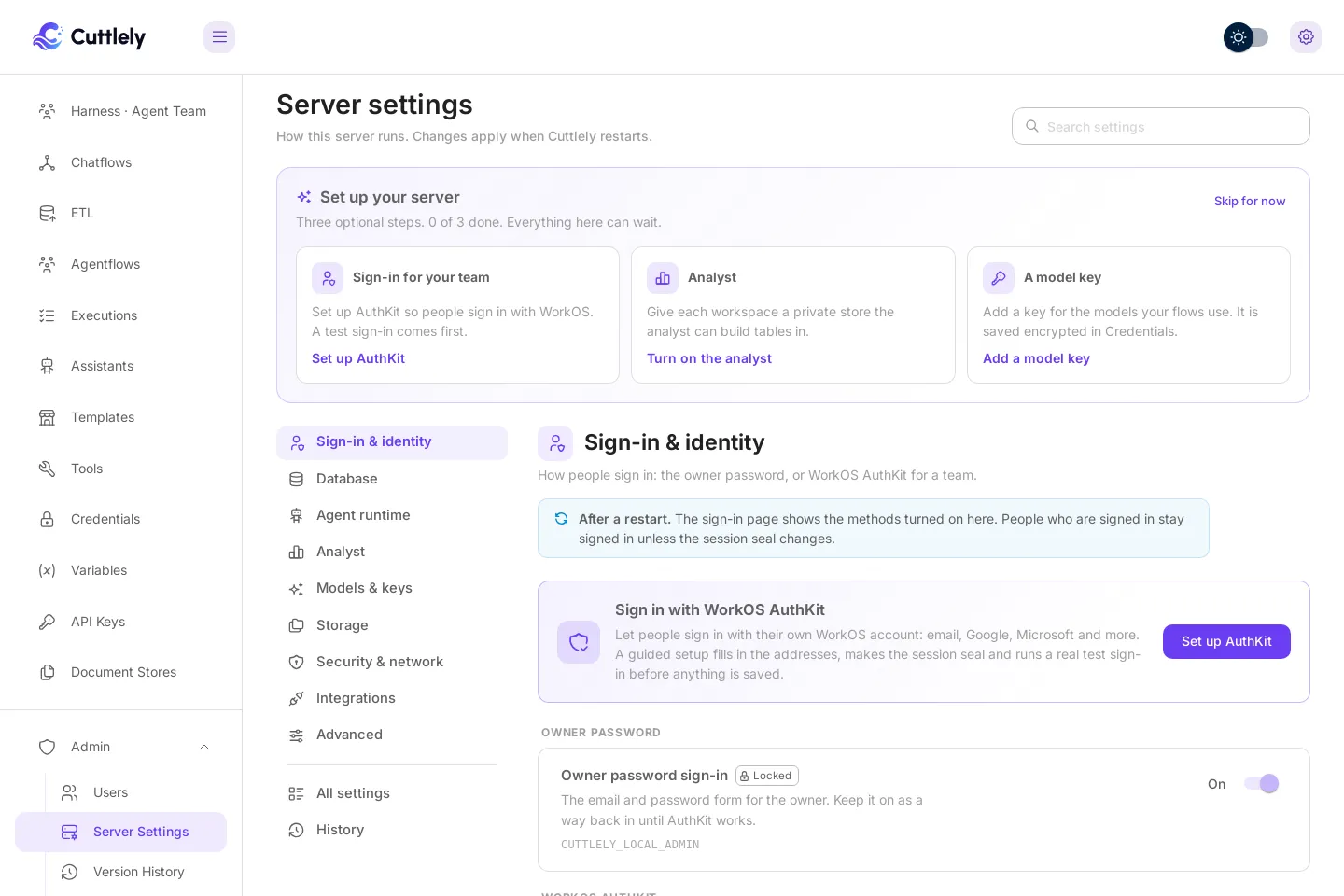
Task: Switch the light/dark theme toggle
Action: 1246,37
